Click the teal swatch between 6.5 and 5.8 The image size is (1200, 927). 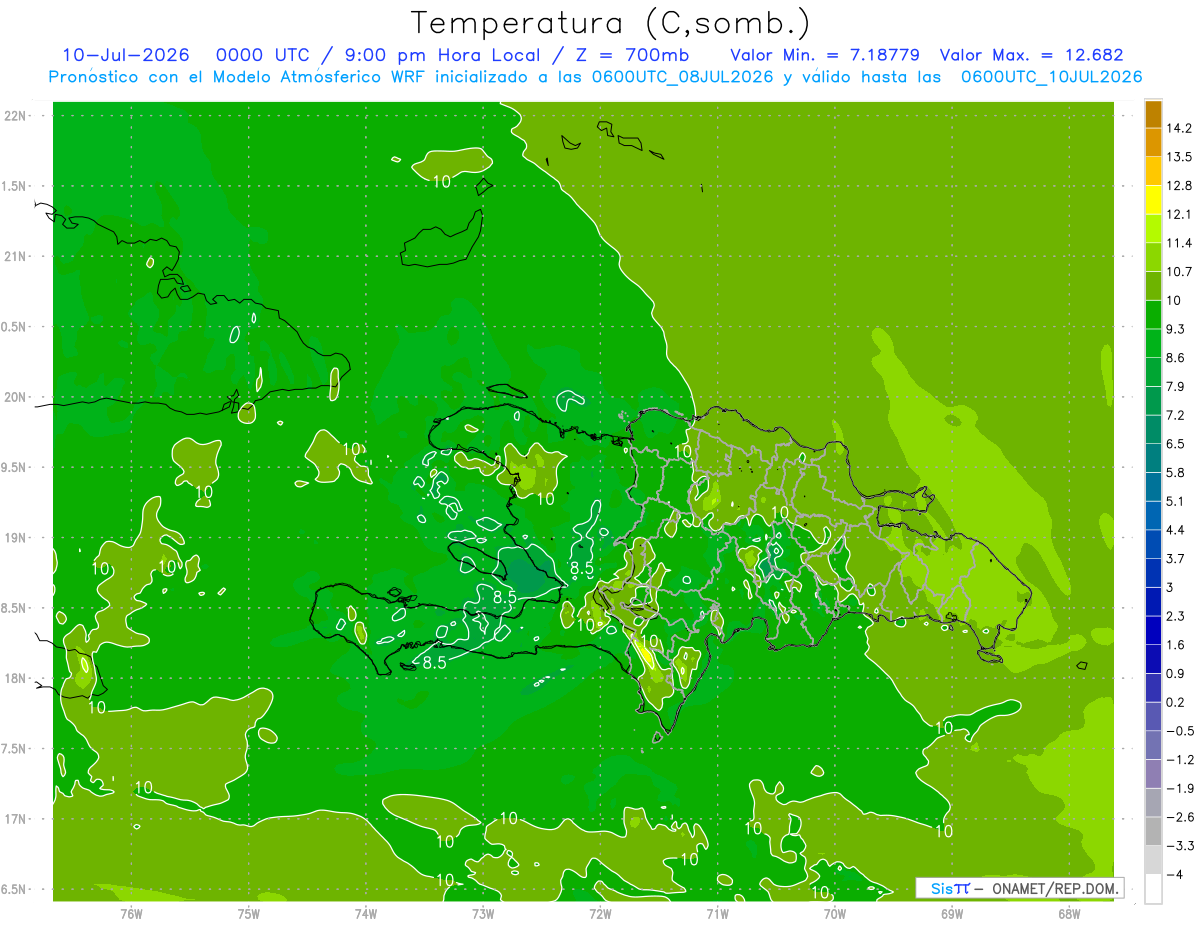(1153, 458)
